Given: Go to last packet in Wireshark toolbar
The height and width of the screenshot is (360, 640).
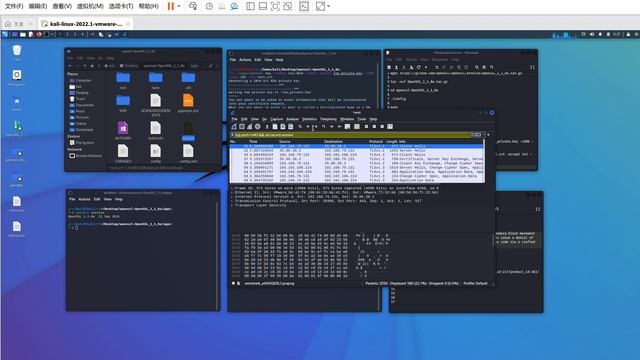Looking at the screenshot, I should (340, 127).
